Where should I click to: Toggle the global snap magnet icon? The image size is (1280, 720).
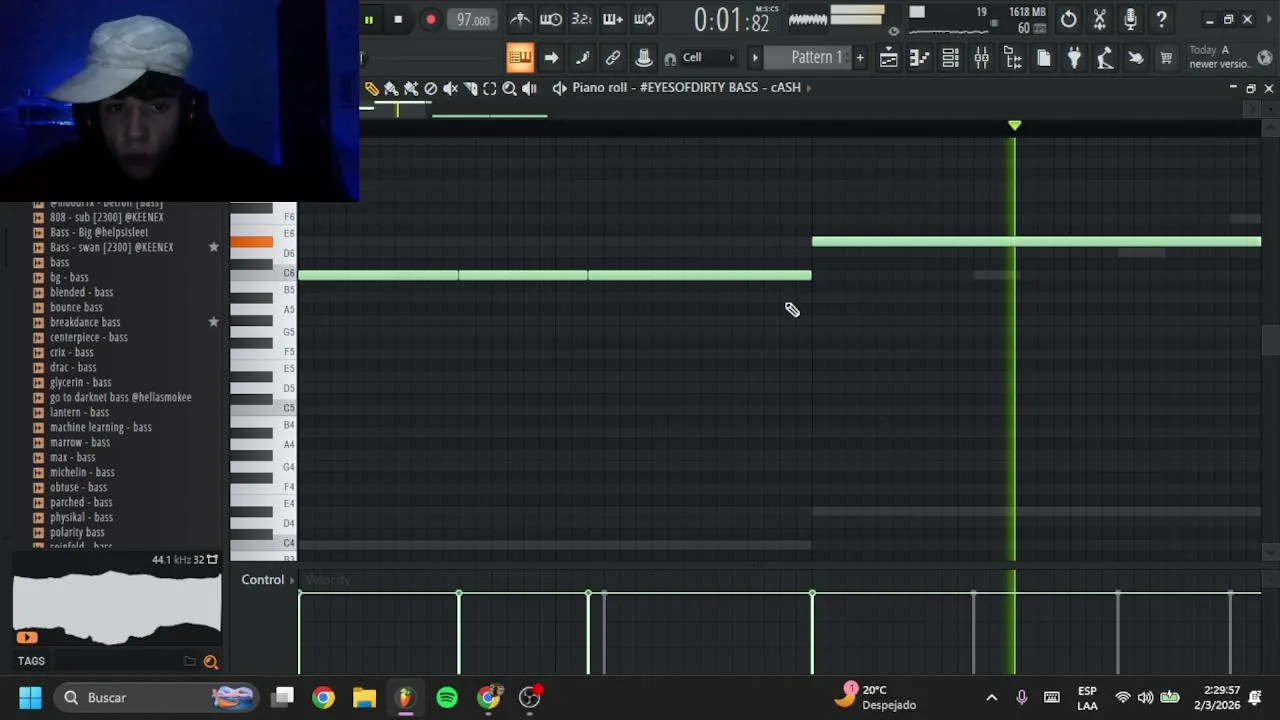click(670, 58)
